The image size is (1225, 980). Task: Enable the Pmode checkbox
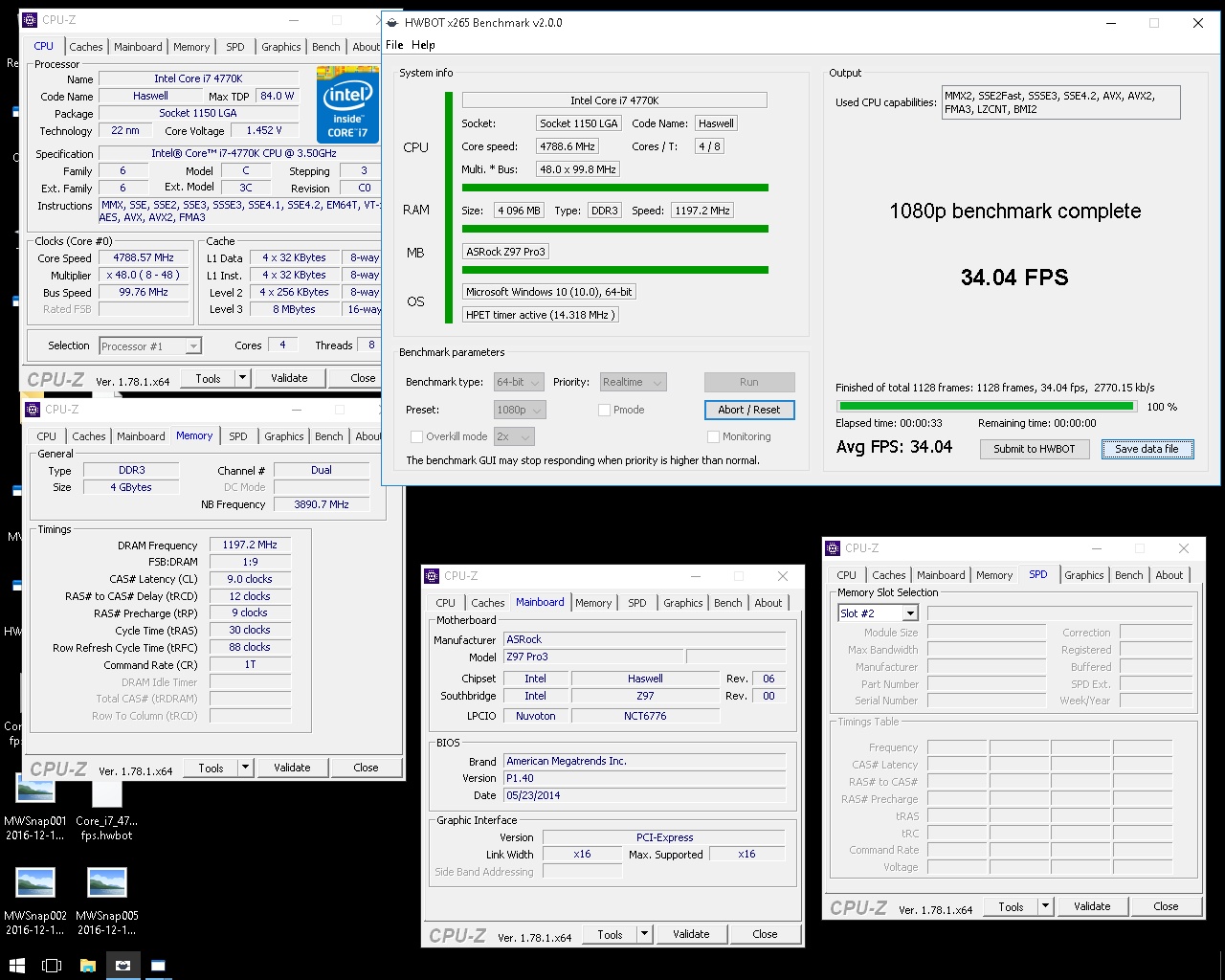[x=604, y=410]
